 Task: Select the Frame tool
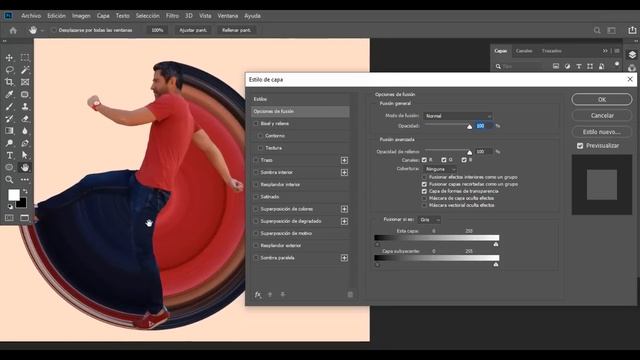[25, 82]
